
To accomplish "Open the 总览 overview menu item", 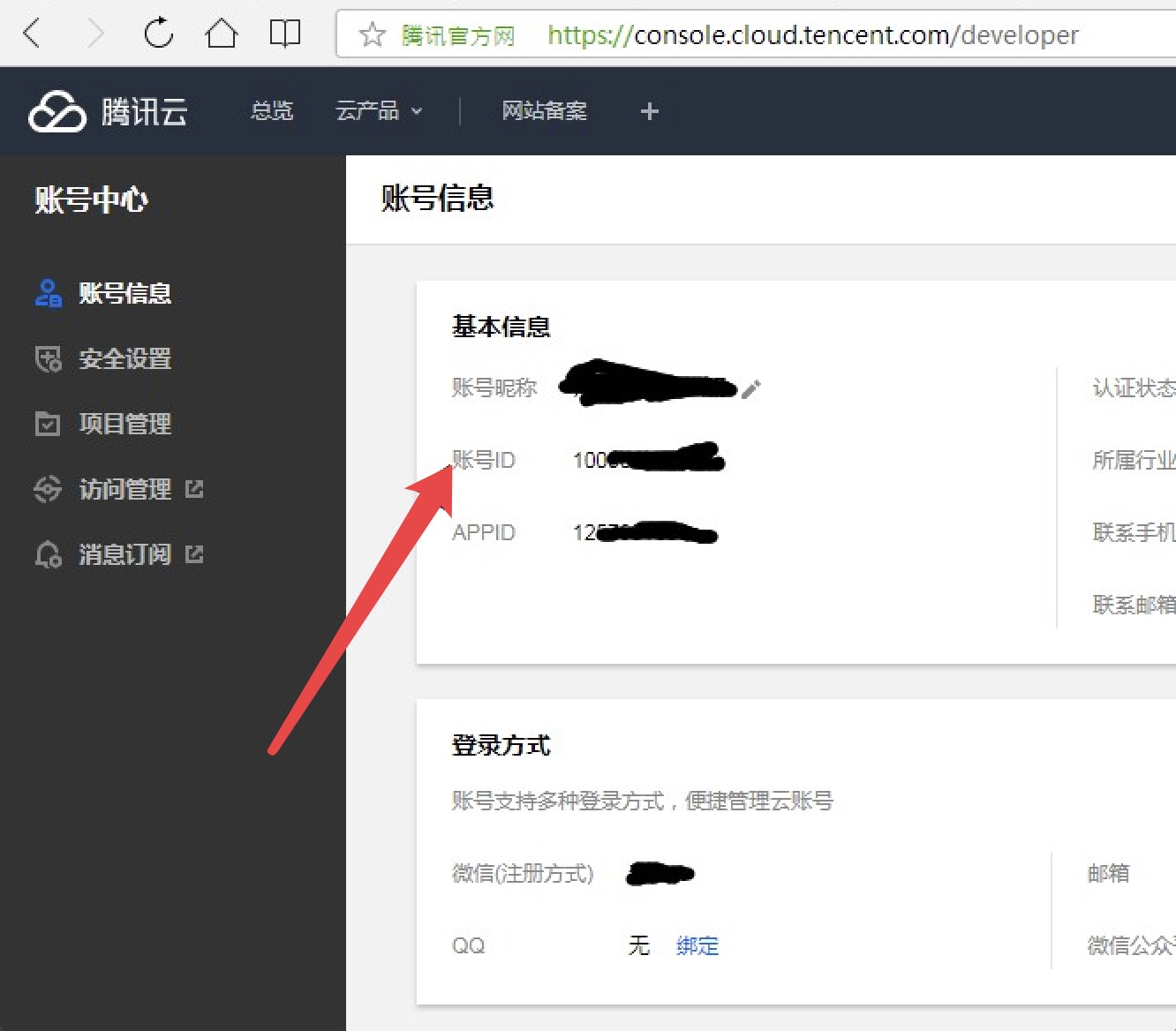I will tap(272, 111).
